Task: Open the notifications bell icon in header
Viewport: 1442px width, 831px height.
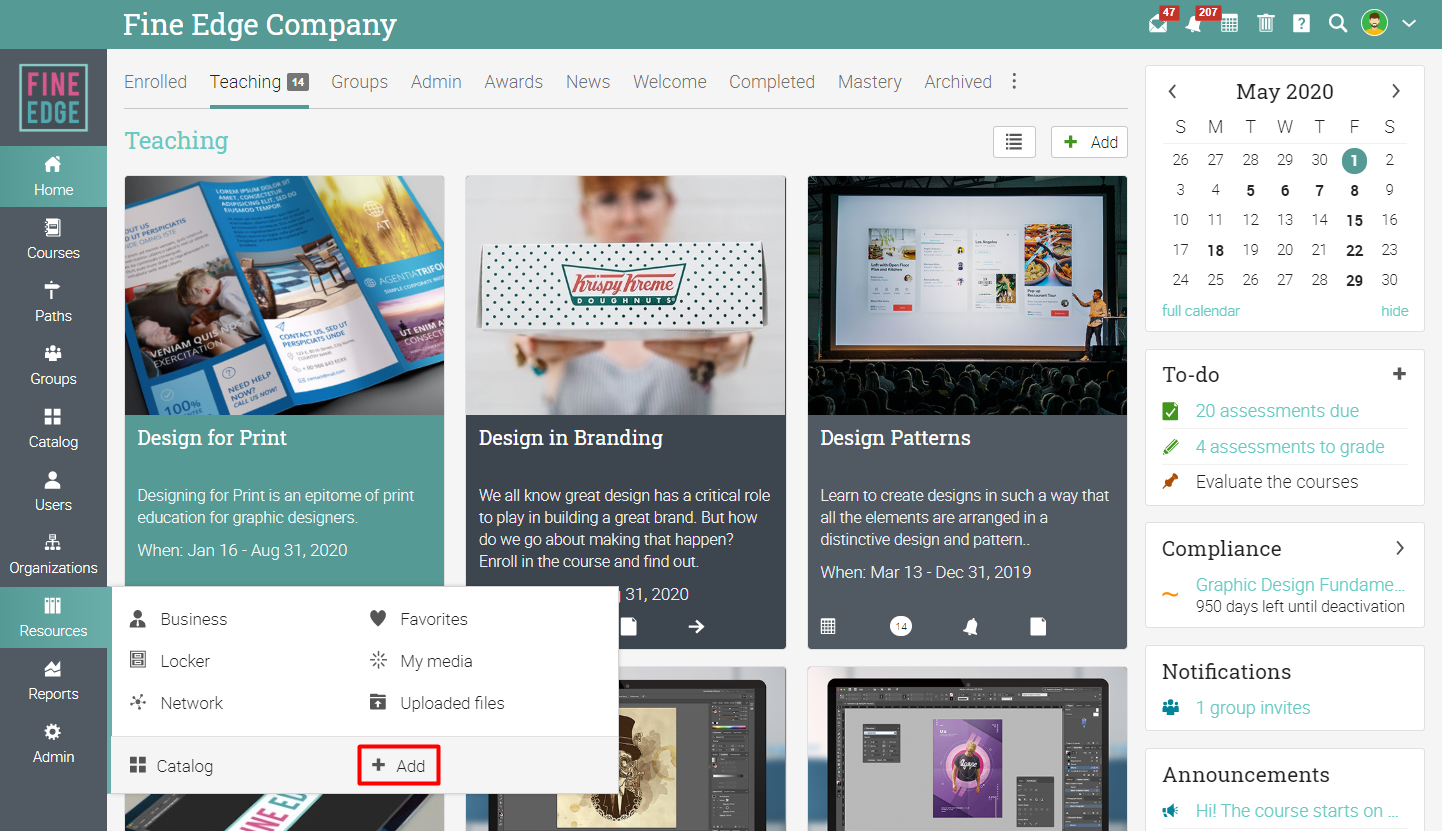Action: 1193,24
